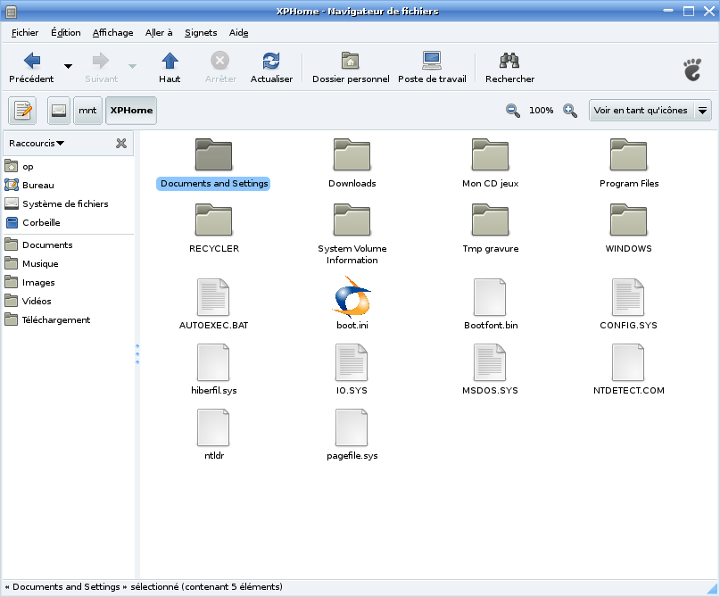720x597 pixels.
Task: Open the Signets menu
Action: tap(201, 33)
